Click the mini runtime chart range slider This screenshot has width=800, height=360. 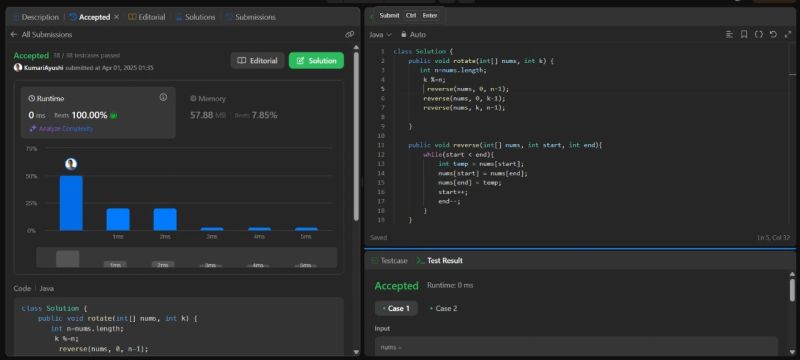point(187,258)
